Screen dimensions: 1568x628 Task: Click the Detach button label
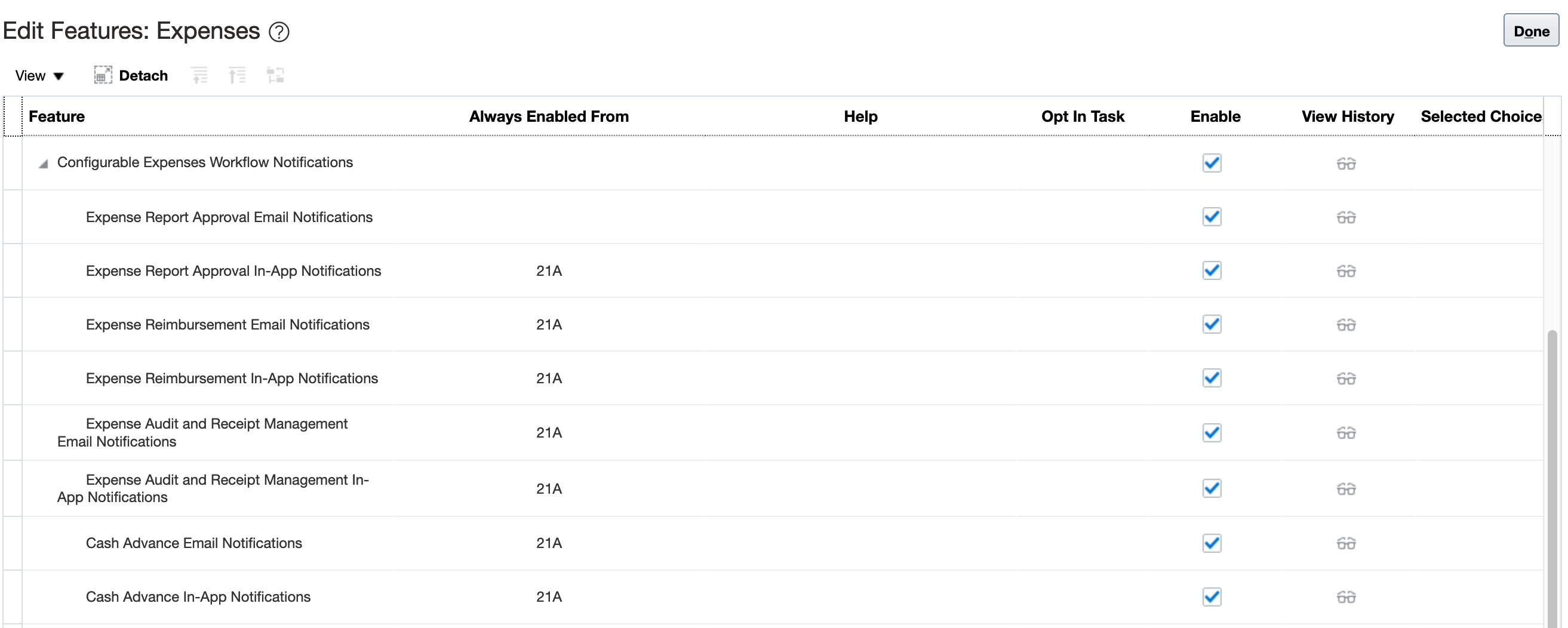(143, 75)
